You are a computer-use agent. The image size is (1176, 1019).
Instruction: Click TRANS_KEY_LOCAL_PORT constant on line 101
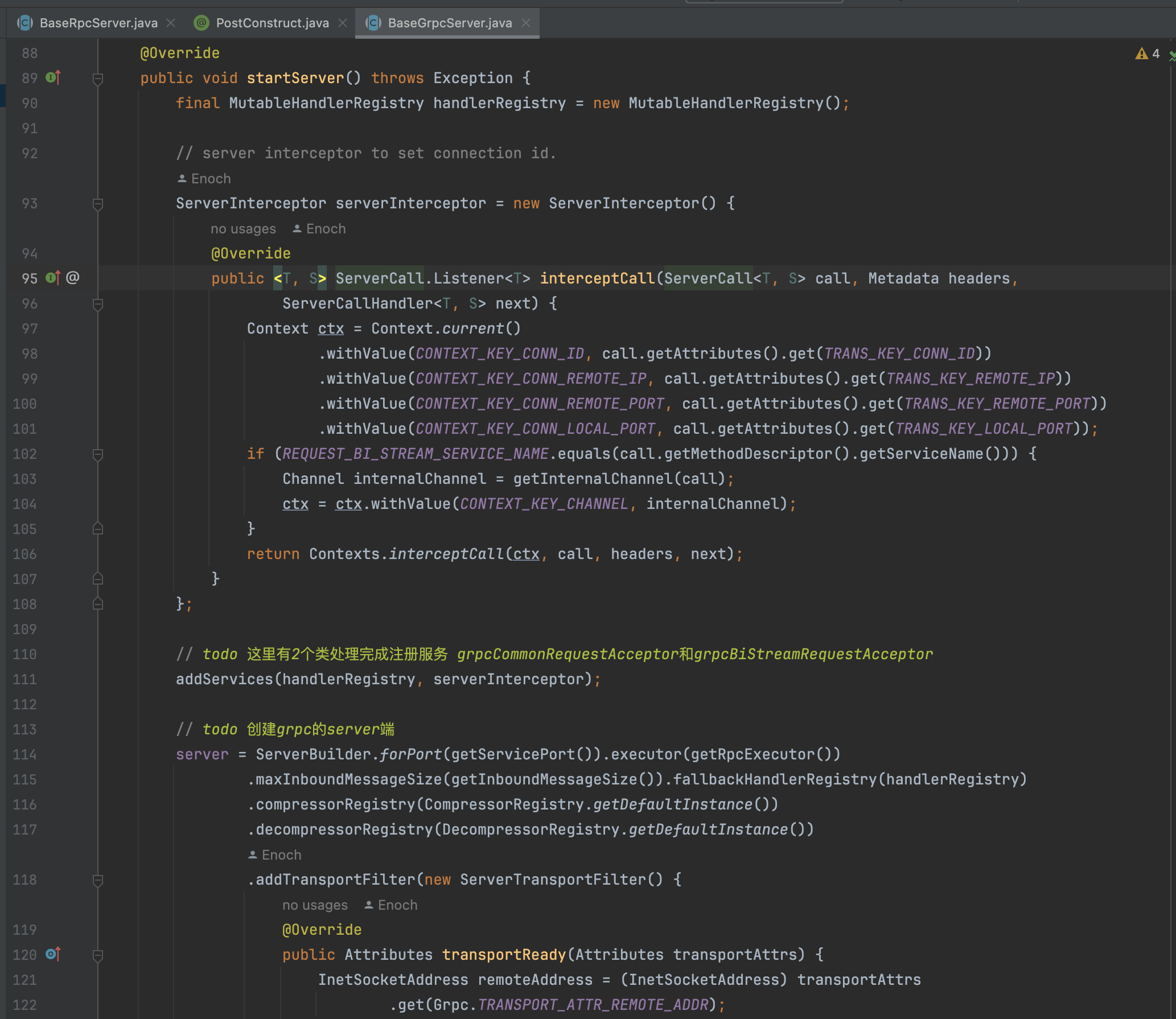[984, 429]
